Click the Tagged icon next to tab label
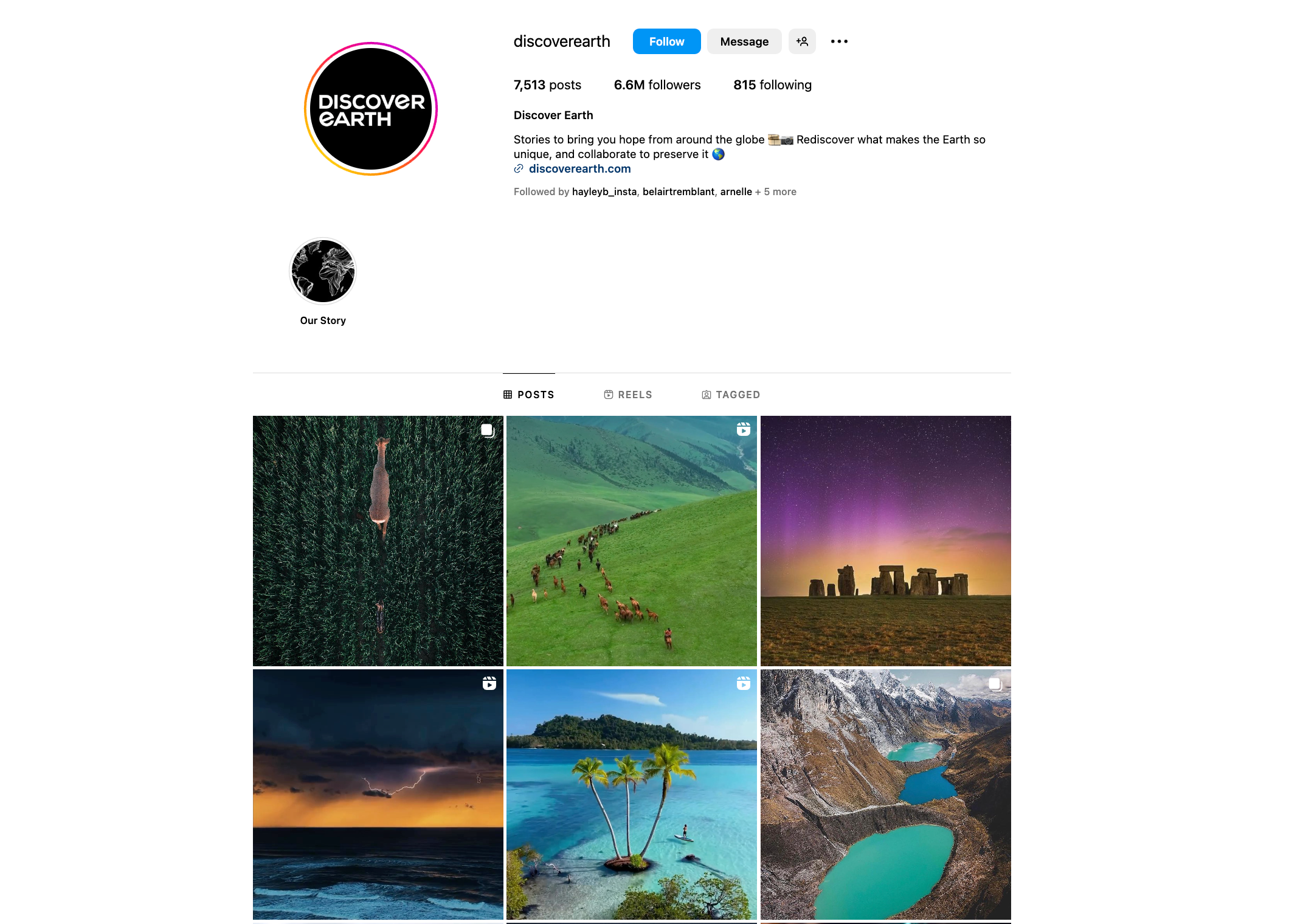 [707, 394]
